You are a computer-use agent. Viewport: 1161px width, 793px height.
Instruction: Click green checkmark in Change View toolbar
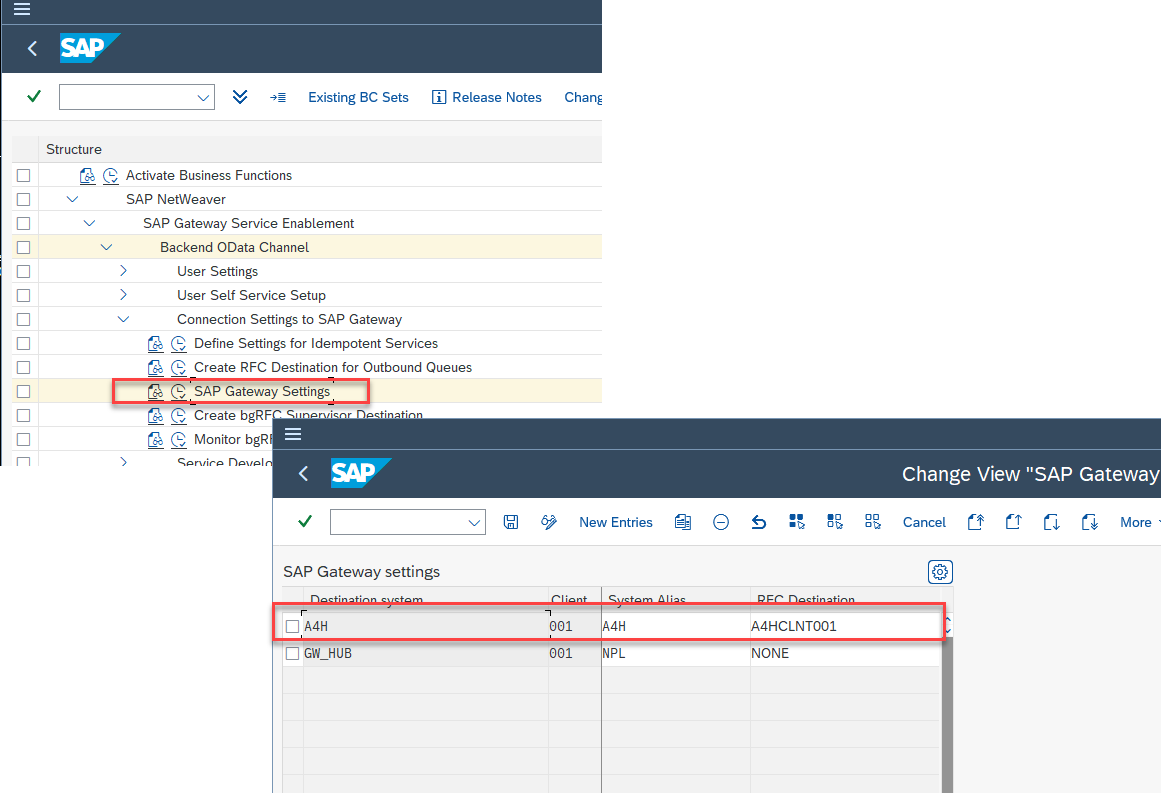[305, 521]
